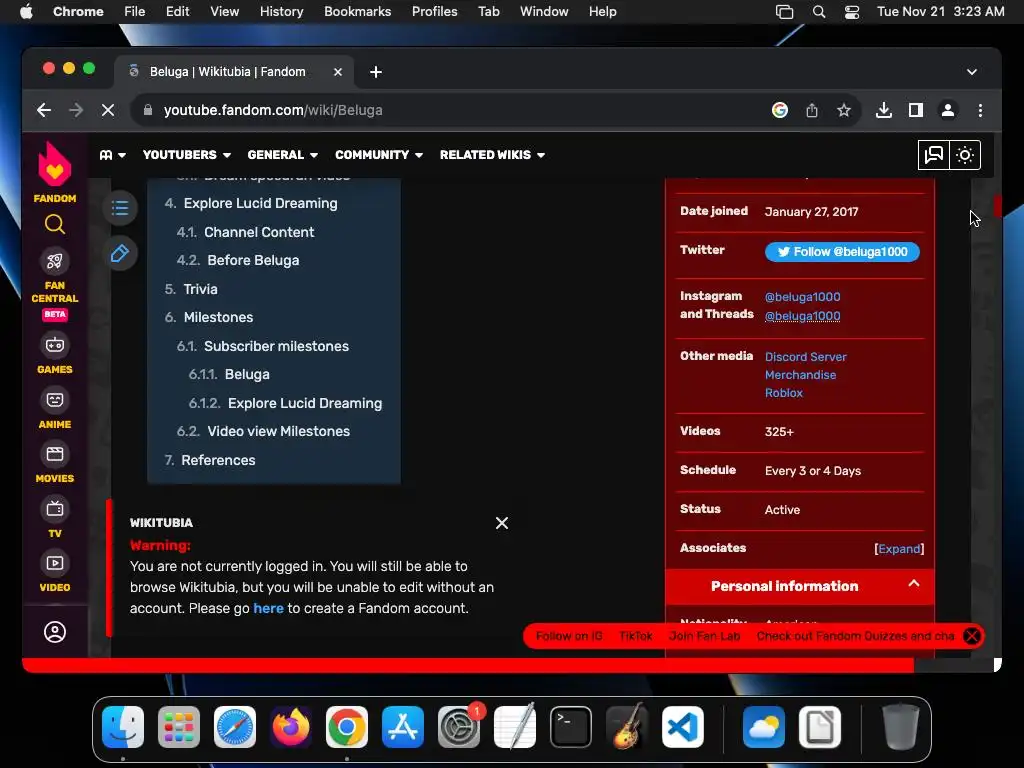Jump to Subscriber milestones section
Screen dimensions: 1024x768
click(x=276, y=346)
